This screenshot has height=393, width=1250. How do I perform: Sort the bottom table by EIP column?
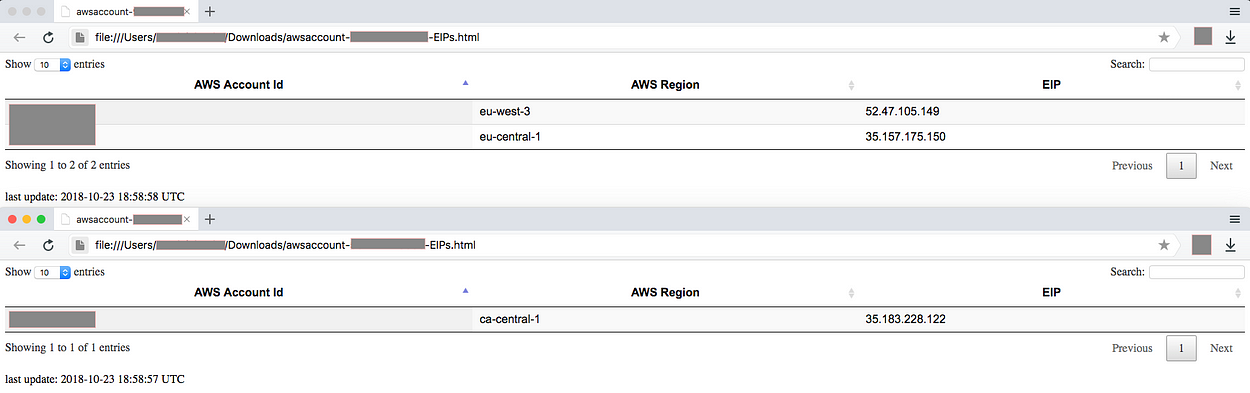[1050, 293]
